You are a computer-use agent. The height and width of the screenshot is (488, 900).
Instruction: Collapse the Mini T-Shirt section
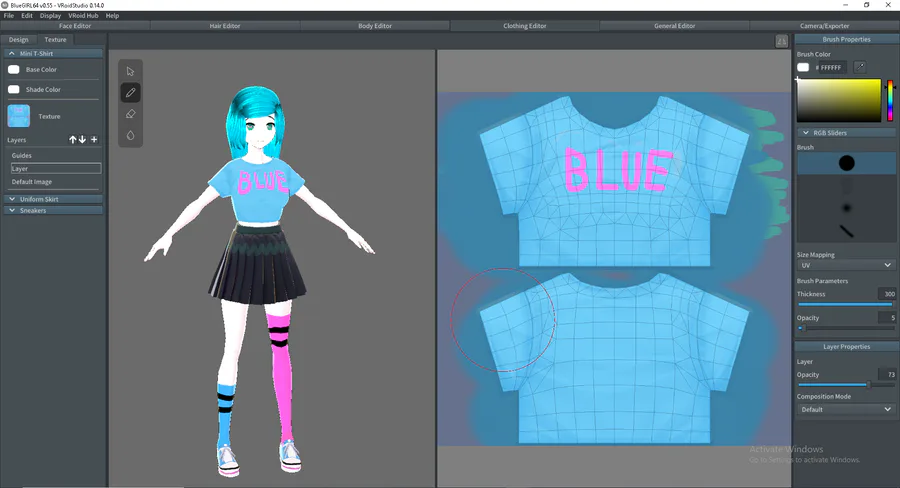coord(53,53)
